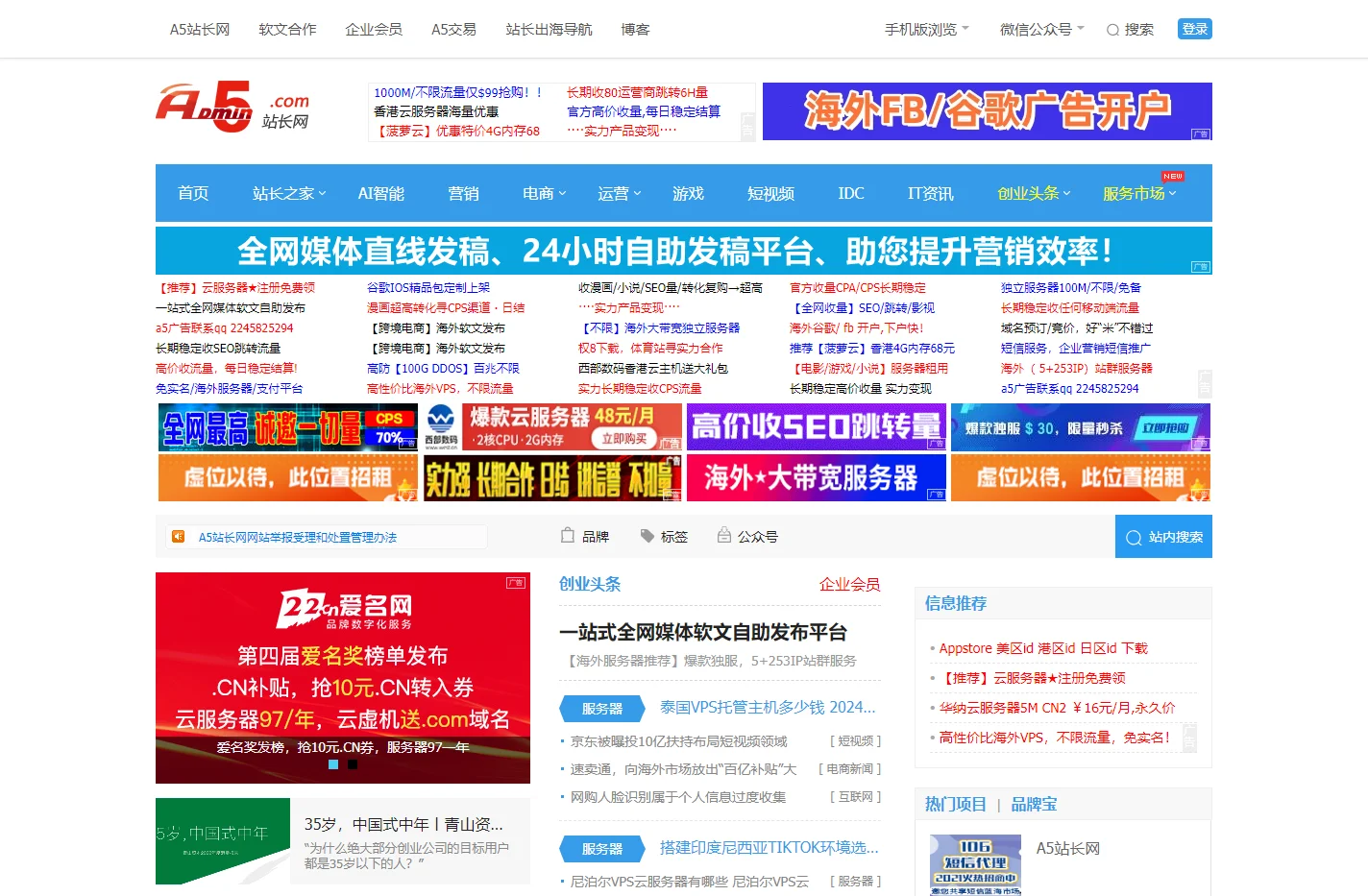This screenshot has width=1368, height=896.
Task: Open the 35岁中国式中年 article thumbnail
Action: (x=223, y=841)
